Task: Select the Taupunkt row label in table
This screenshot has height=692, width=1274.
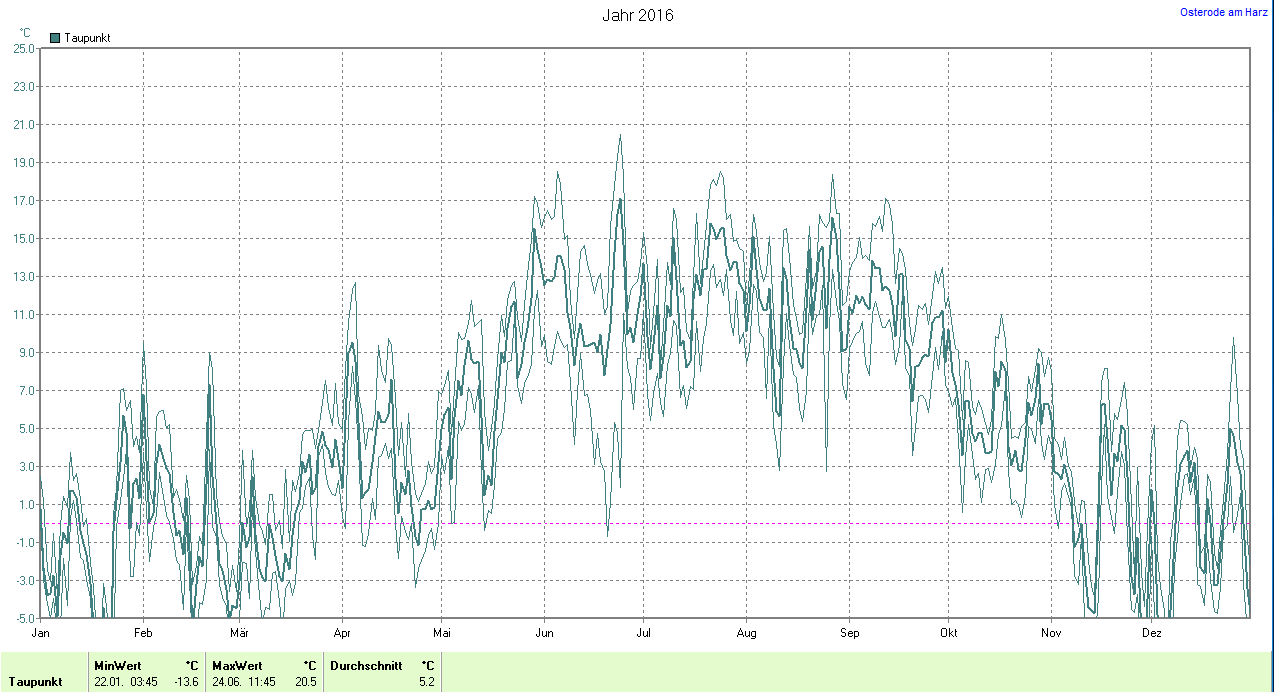Action: click(x=36, y=682)
